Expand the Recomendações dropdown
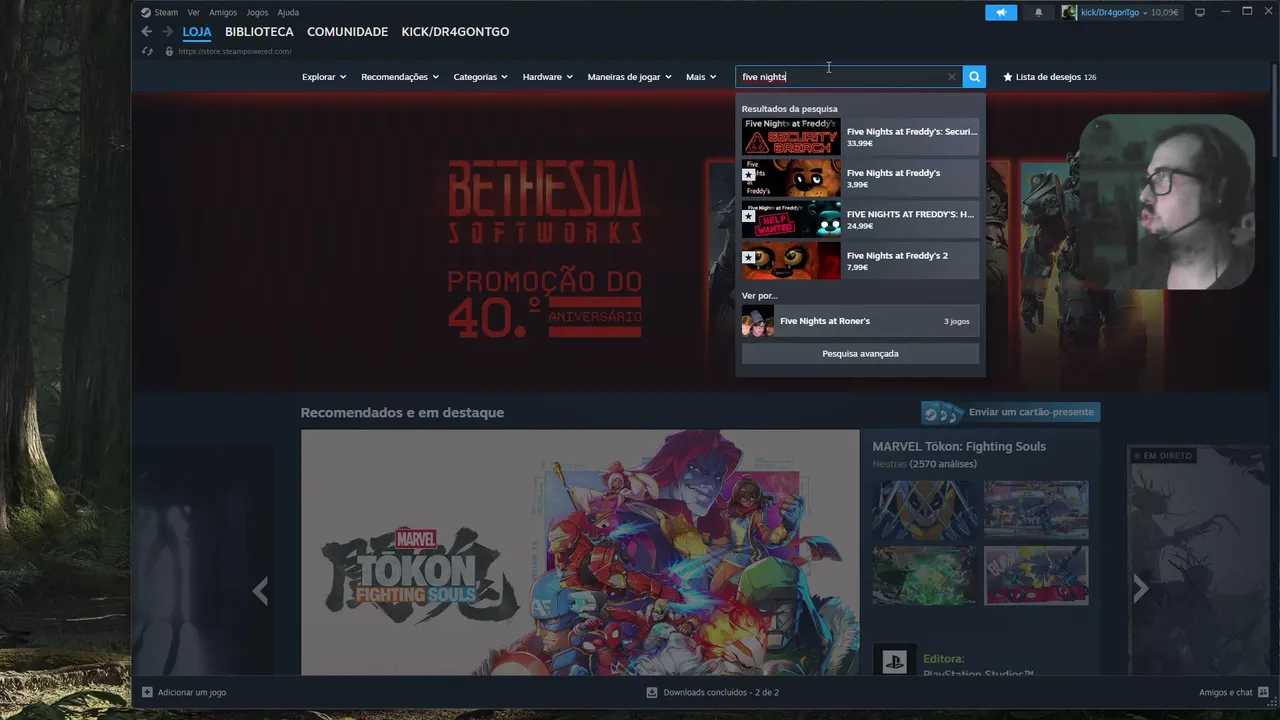 pos(400,77)
